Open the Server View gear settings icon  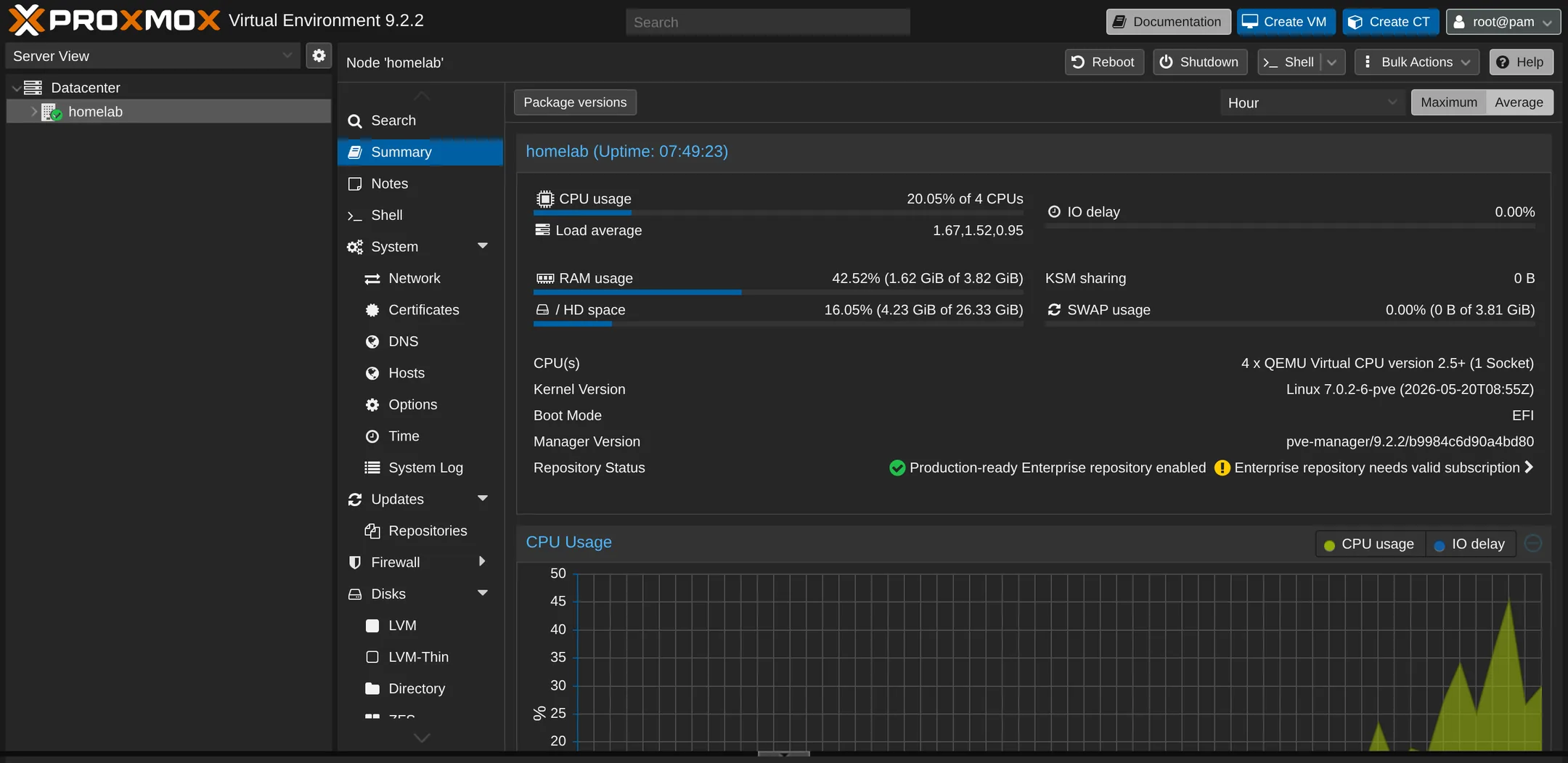pos(319,56)
